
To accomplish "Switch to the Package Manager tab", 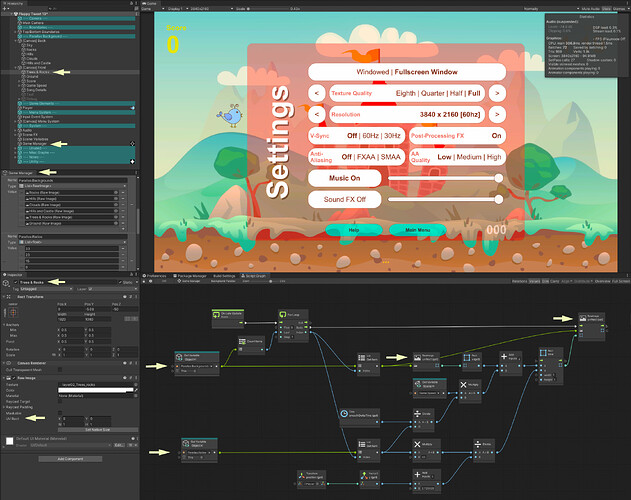I will click(x=190, y=276).
